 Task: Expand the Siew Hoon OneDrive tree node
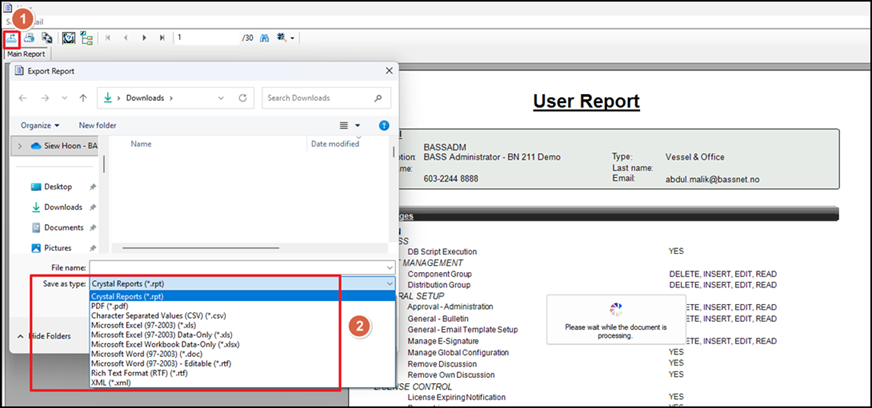click(x=21, y=146)
